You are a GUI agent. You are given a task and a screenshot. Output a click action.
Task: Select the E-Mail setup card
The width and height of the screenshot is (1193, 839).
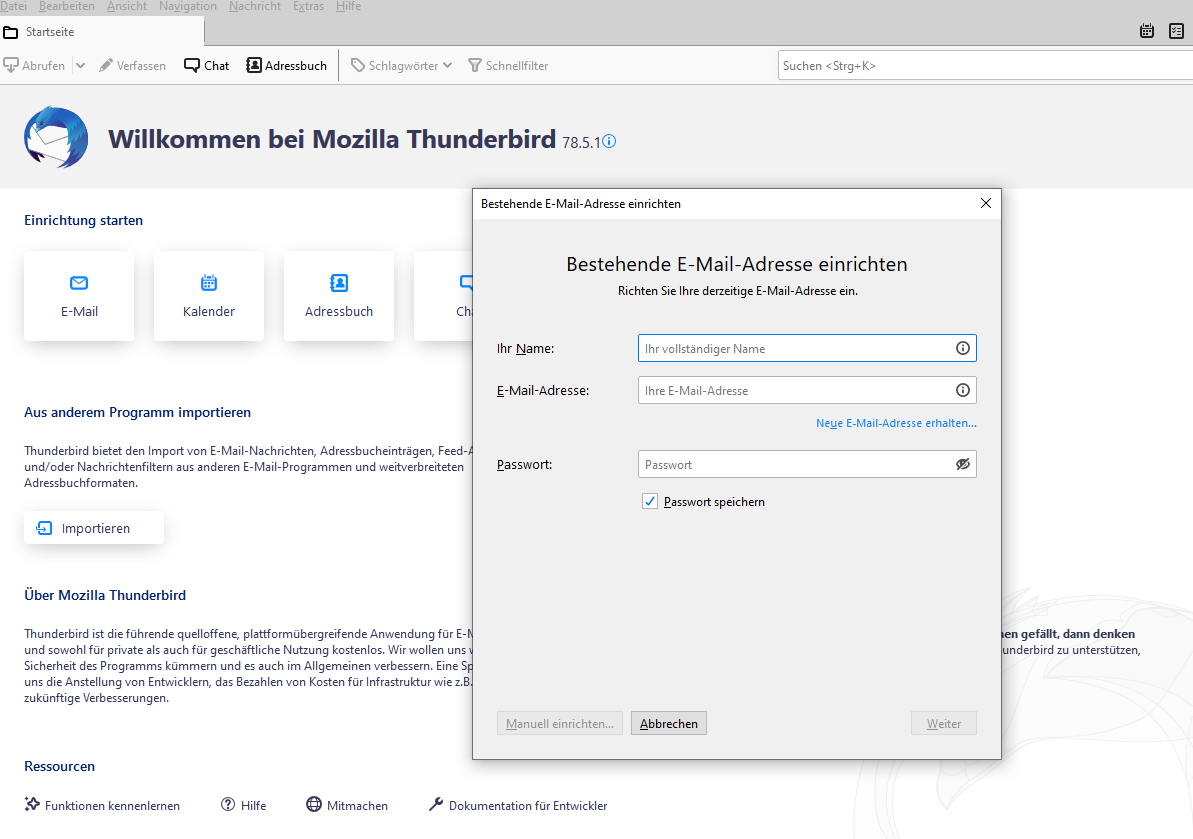(x=79, y=296)
